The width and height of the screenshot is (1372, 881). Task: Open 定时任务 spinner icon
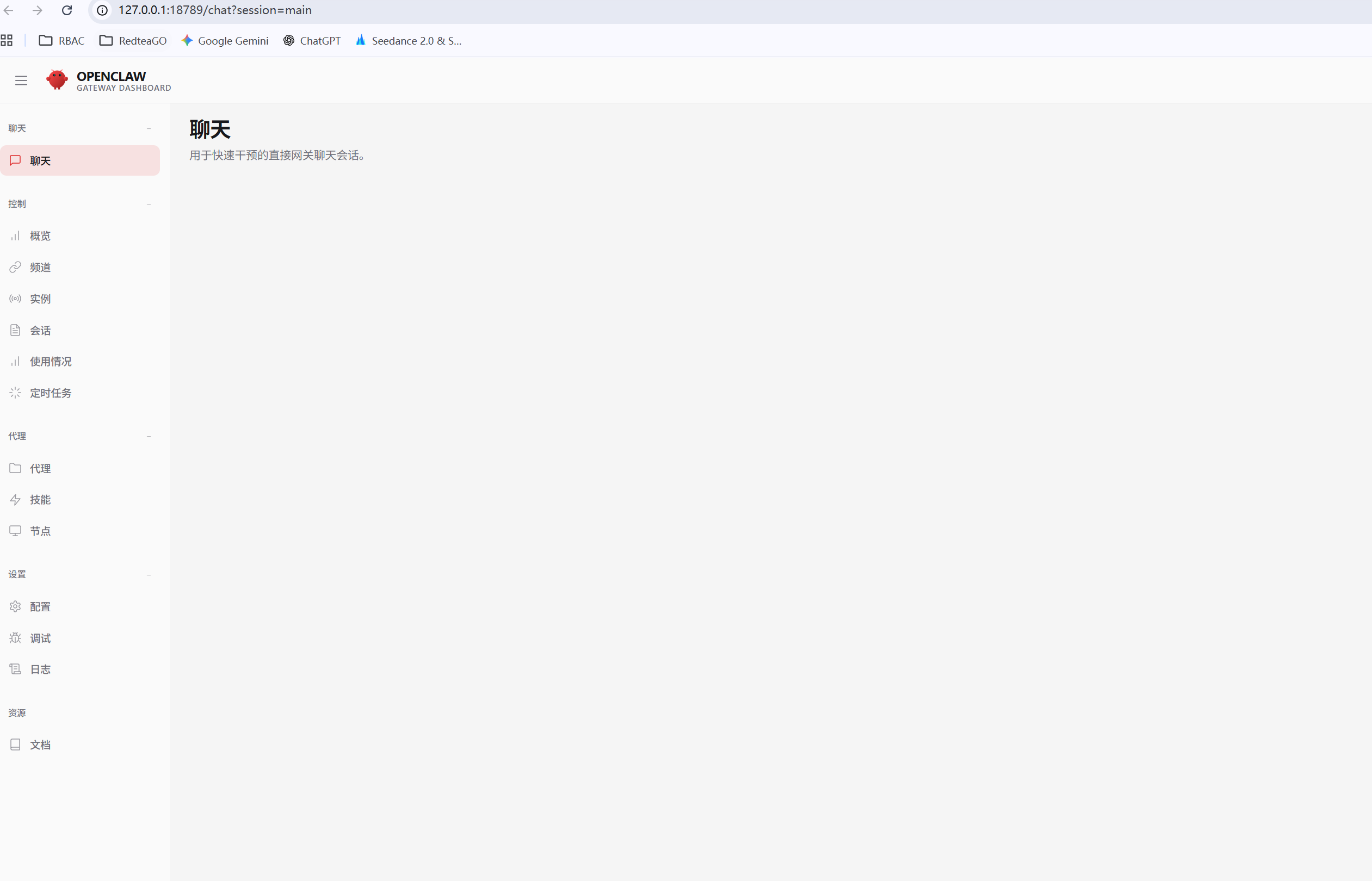click(15, 393)
